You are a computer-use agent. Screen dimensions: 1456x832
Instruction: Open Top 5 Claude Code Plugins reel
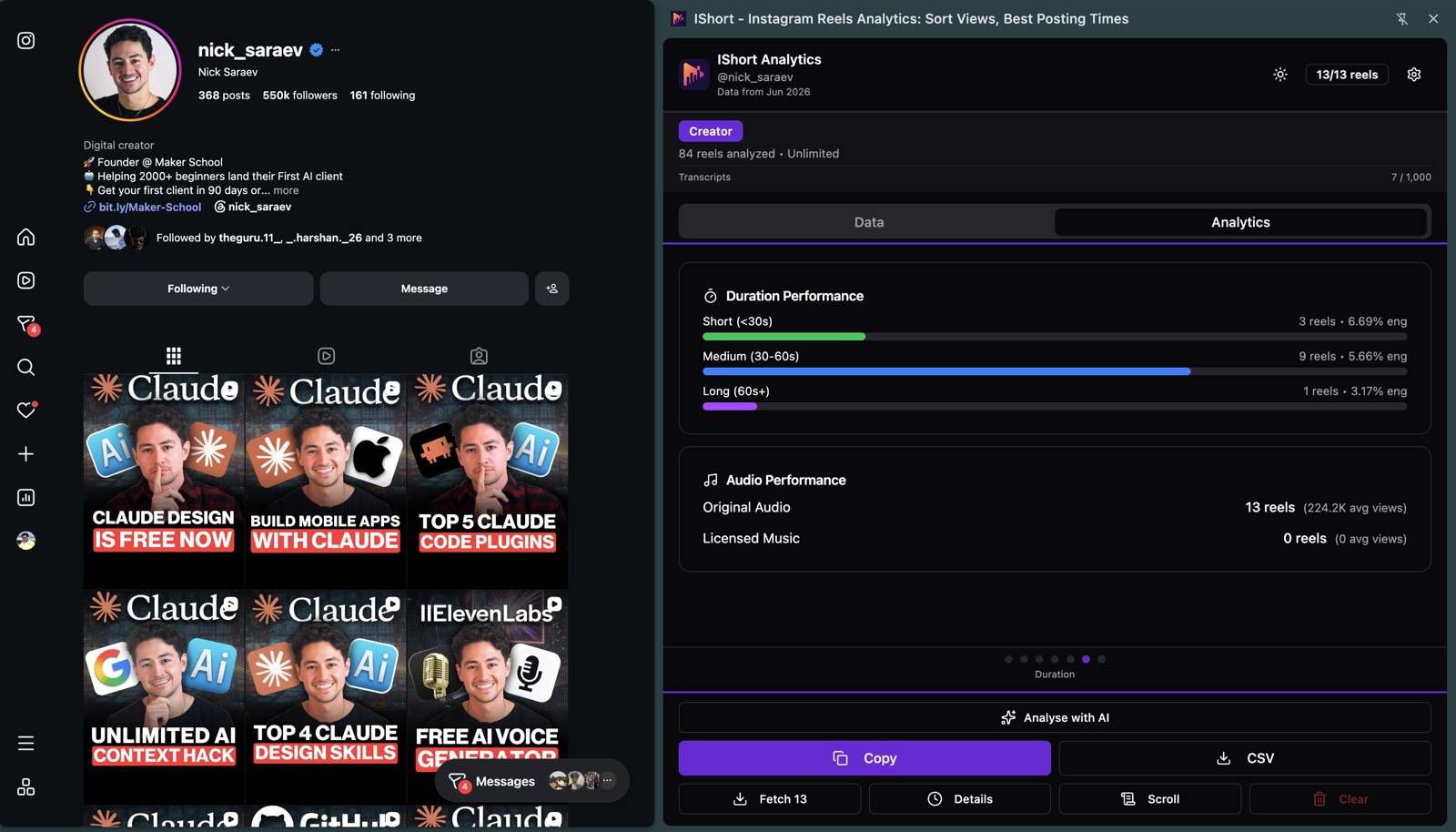(x=488, y=481)
